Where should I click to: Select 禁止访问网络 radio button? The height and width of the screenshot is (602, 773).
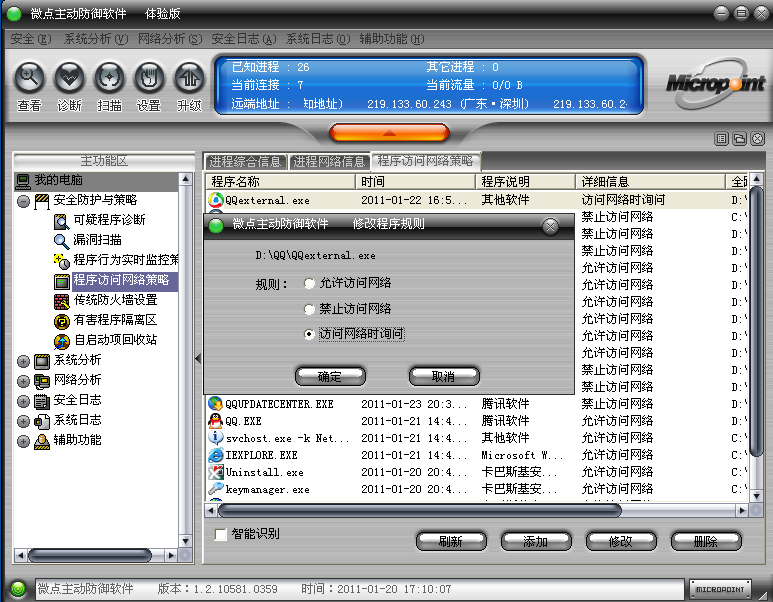coord(309,309)
